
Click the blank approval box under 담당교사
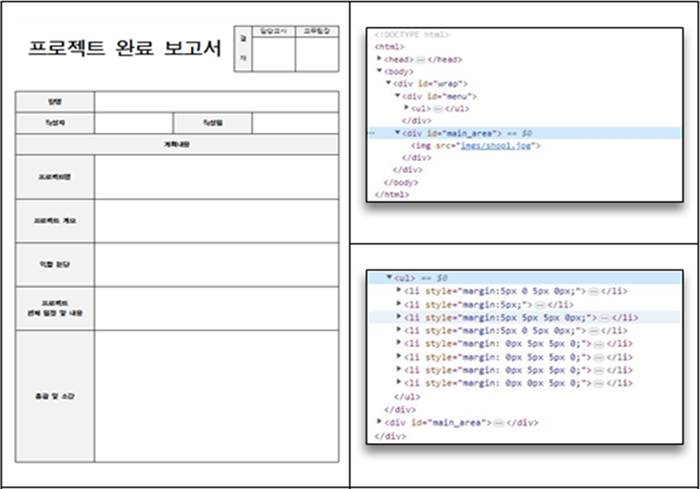click(274, 54)
